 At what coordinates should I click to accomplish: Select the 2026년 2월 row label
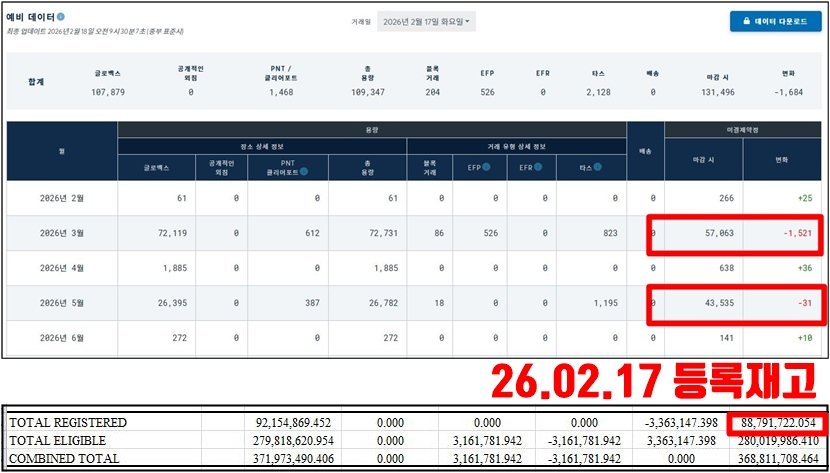(x=62, y=198)
